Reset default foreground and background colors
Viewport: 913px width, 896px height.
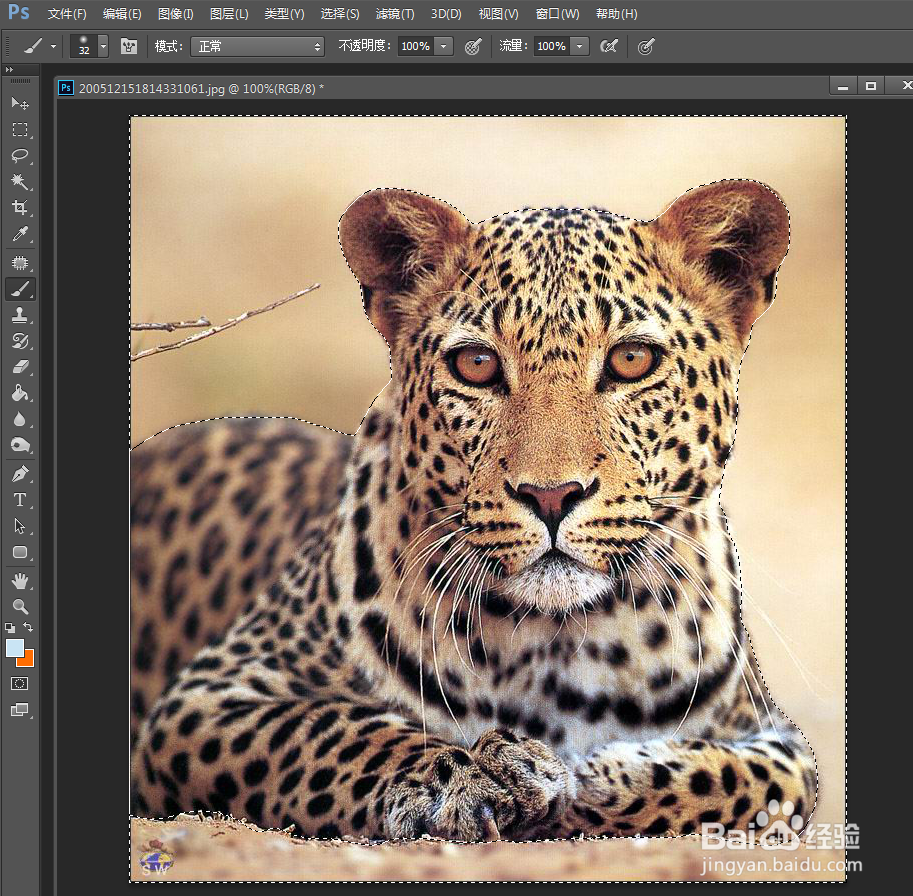click(x=10, y=628)
